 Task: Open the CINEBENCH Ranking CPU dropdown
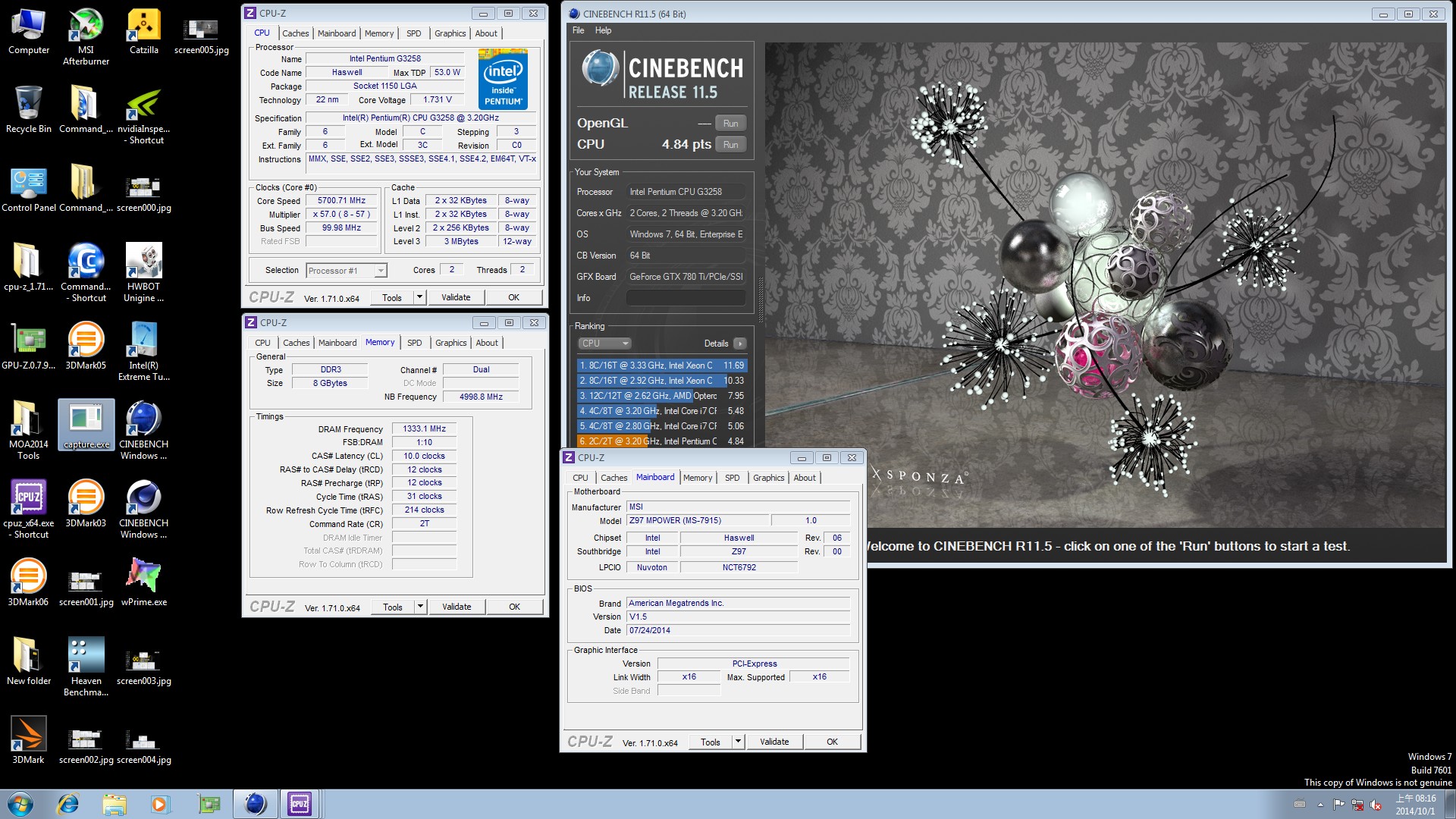tap(604, 344)
